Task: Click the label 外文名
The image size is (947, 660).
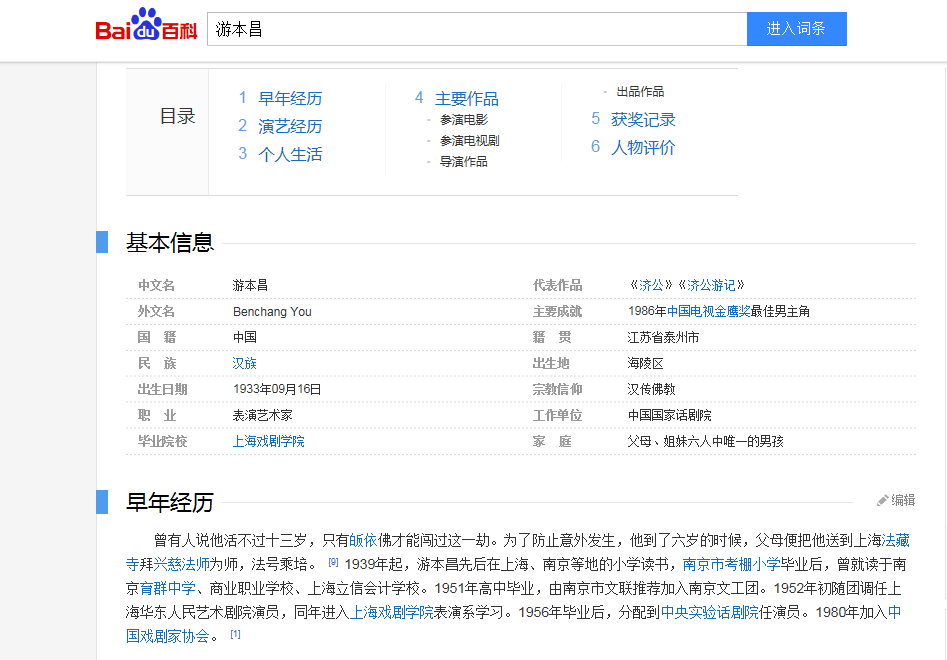Action: (x=156, y=312)
